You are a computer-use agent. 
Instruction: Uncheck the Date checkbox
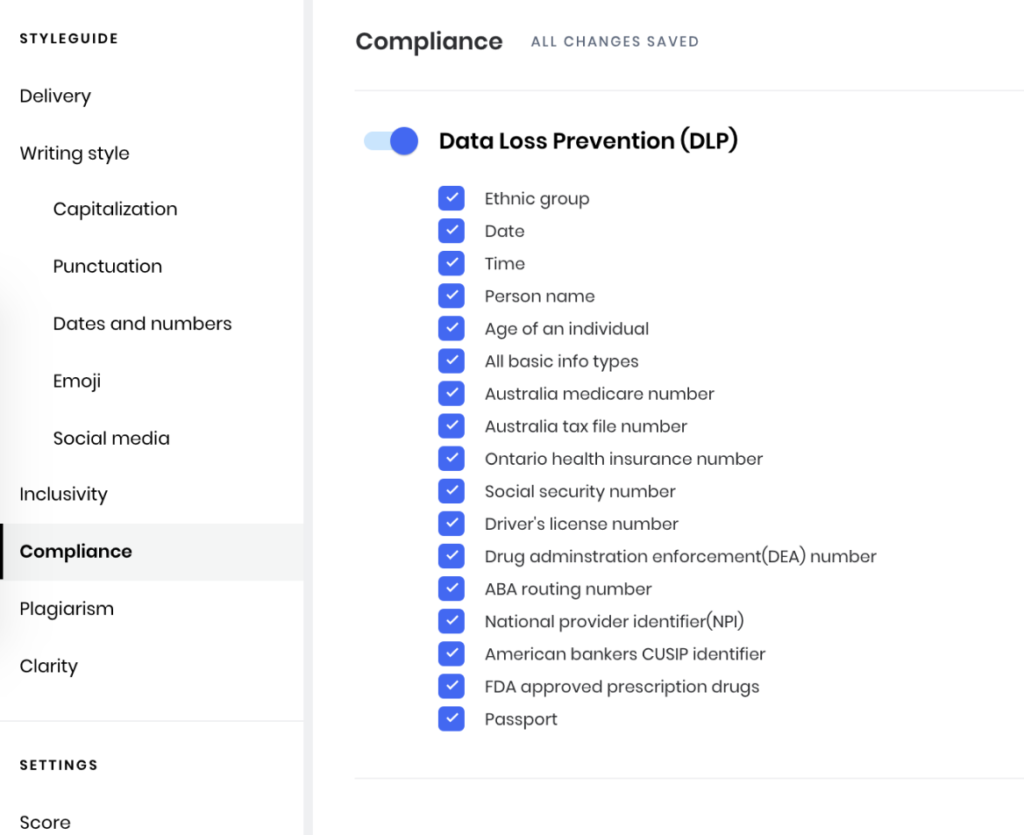pyautogui.click(x=451, y=230)
